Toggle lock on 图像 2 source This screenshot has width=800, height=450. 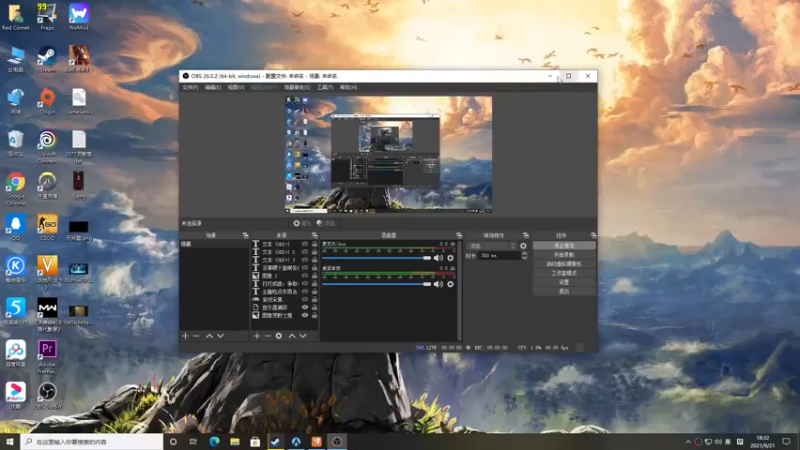(314, 276)
